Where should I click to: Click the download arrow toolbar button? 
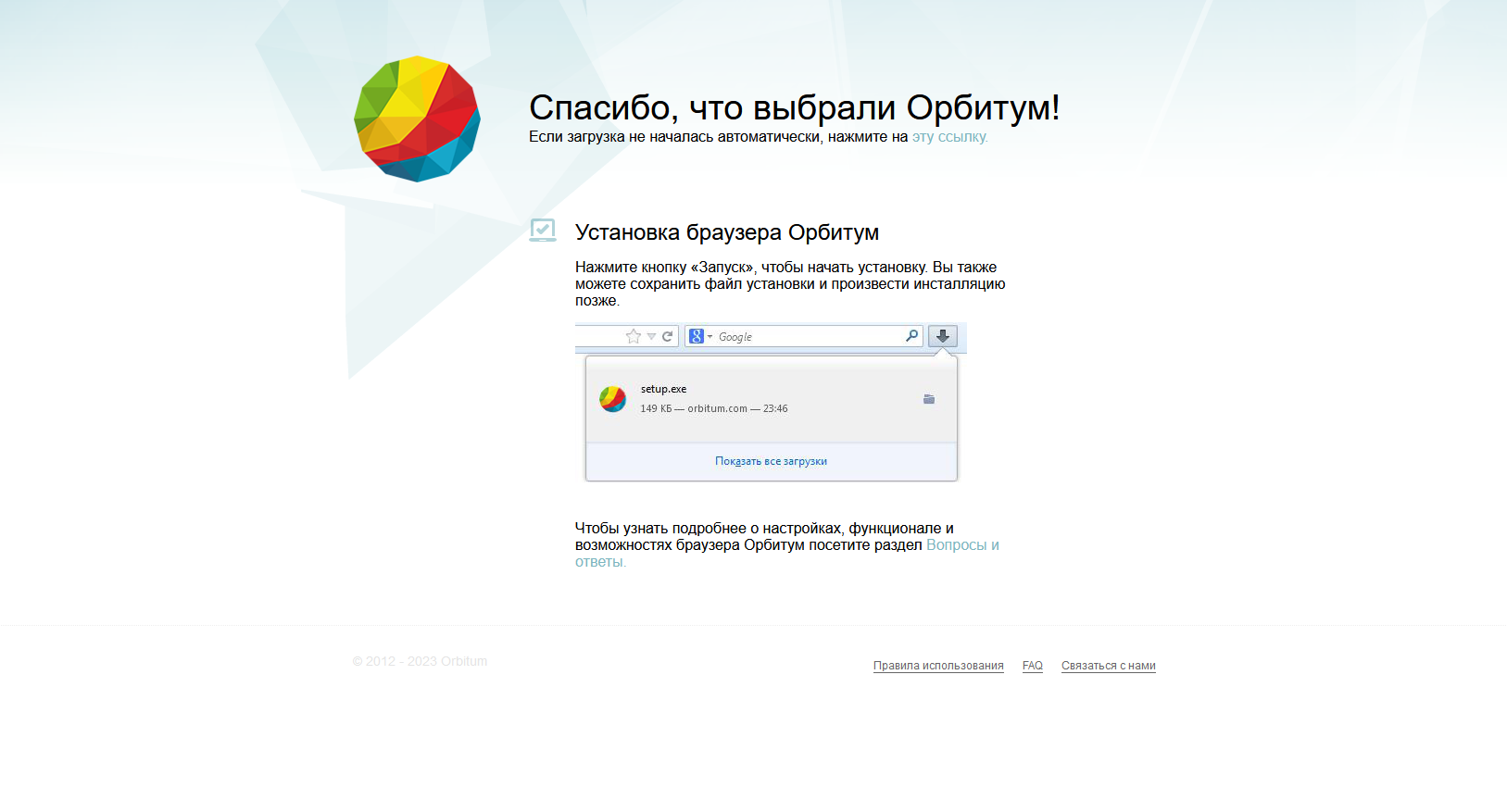943,336
